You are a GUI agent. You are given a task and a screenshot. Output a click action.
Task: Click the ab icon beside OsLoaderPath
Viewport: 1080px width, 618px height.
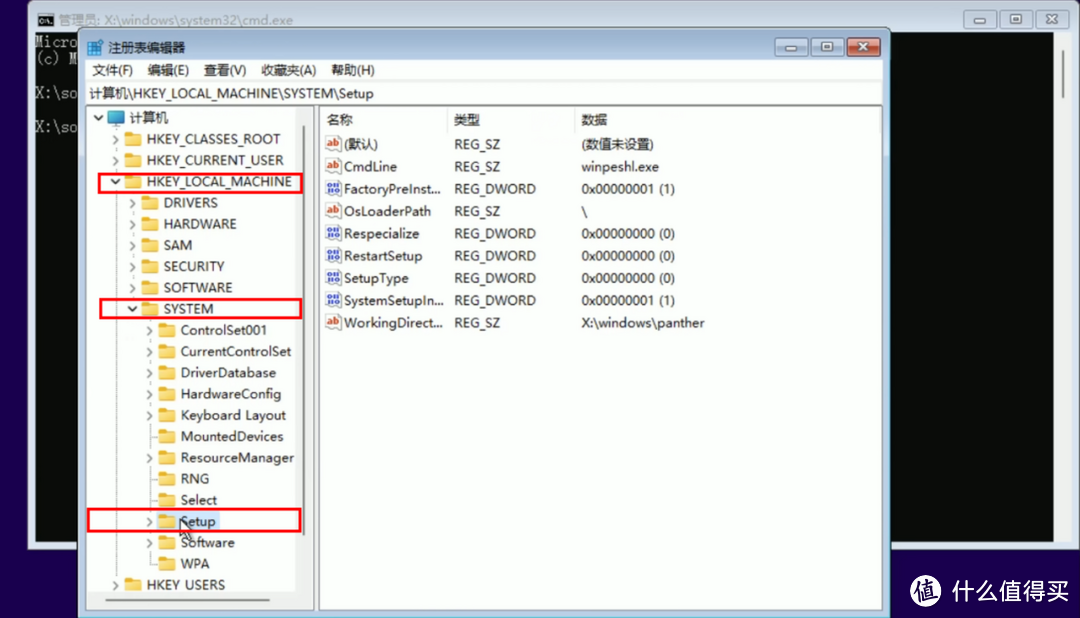pyautogui.click(x=332, y=211)
